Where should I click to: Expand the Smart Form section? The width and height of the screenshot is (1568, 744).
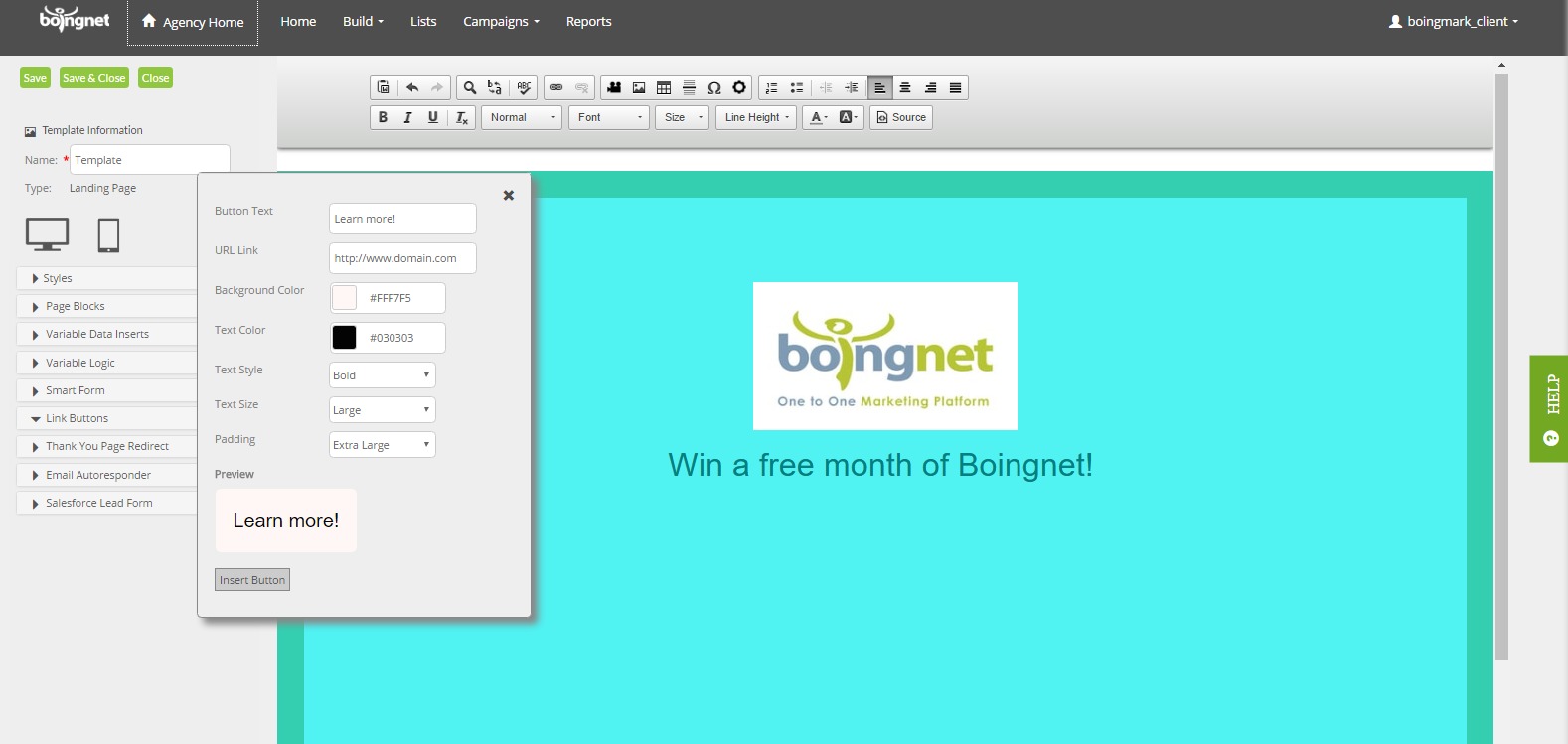point(107,390)
